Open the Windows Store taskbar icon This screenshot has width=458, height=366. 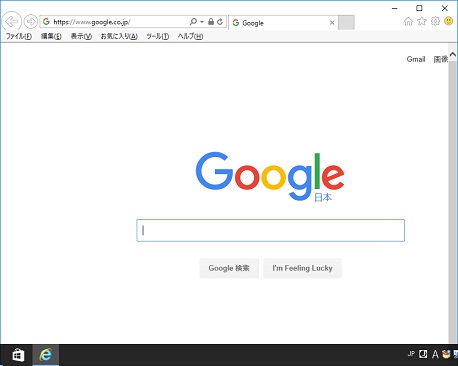(x=18, y=355)
